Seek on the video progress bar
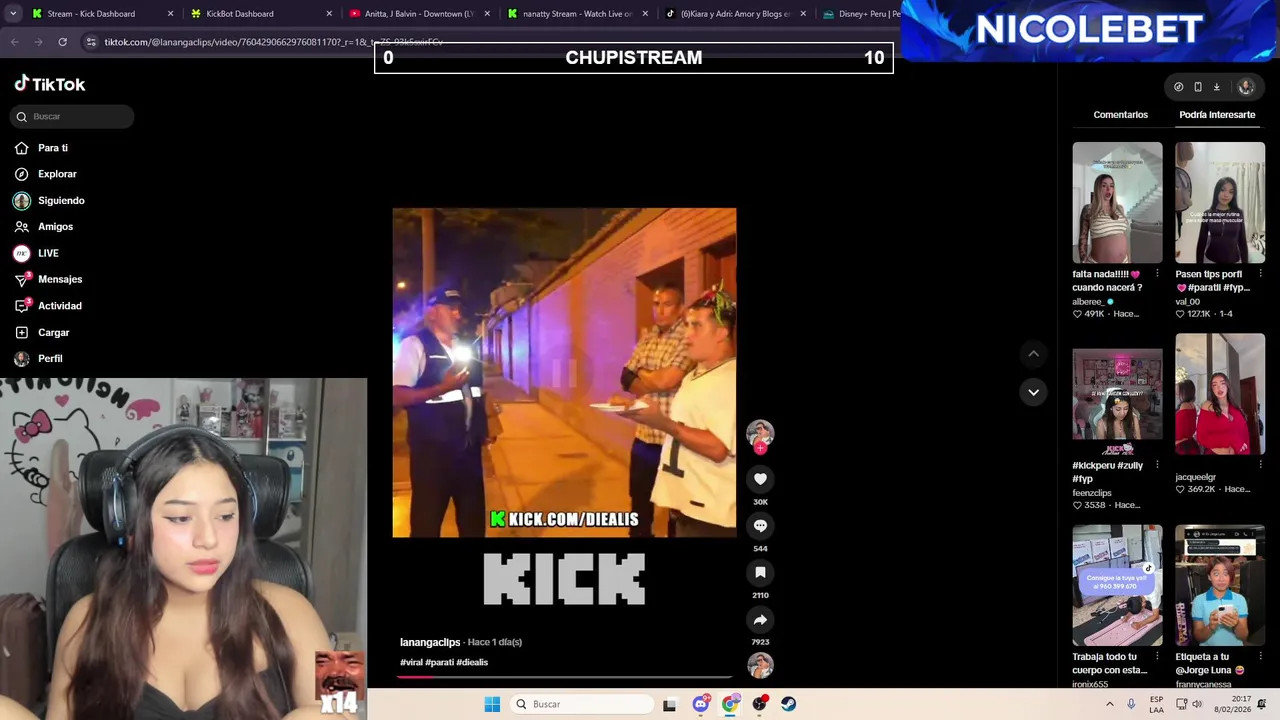The width and height of the screenshot is (1280, 720). click(565, 677)
